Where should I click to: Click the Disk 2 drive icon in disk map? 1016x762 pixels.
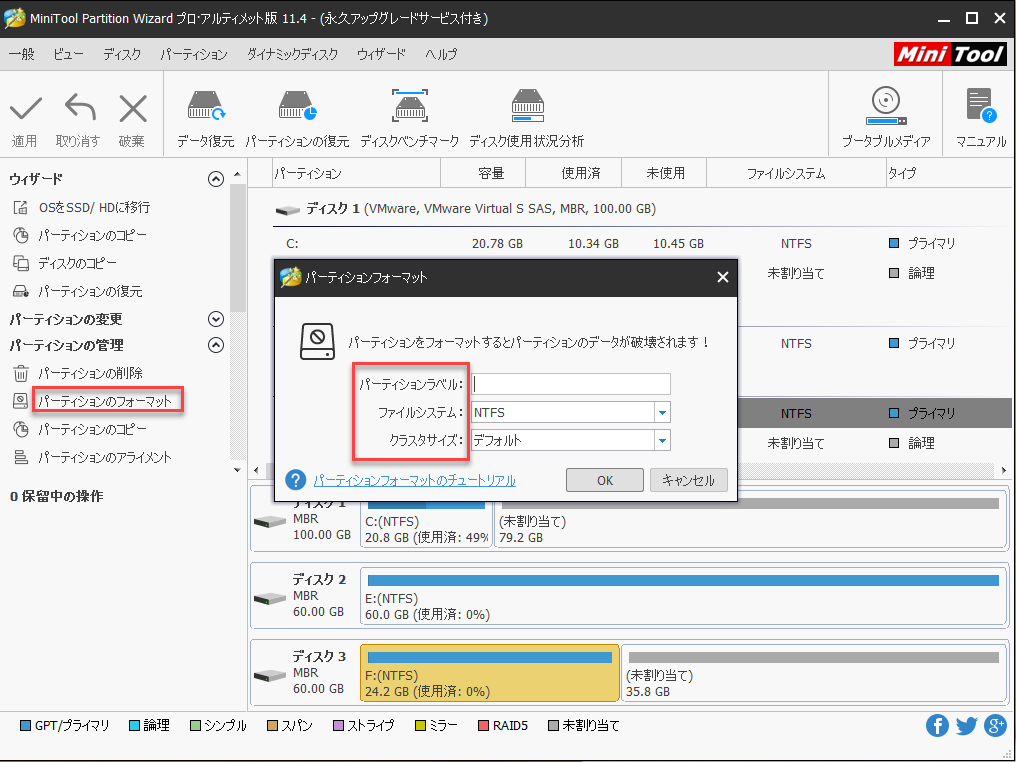(x=270, y=599)
